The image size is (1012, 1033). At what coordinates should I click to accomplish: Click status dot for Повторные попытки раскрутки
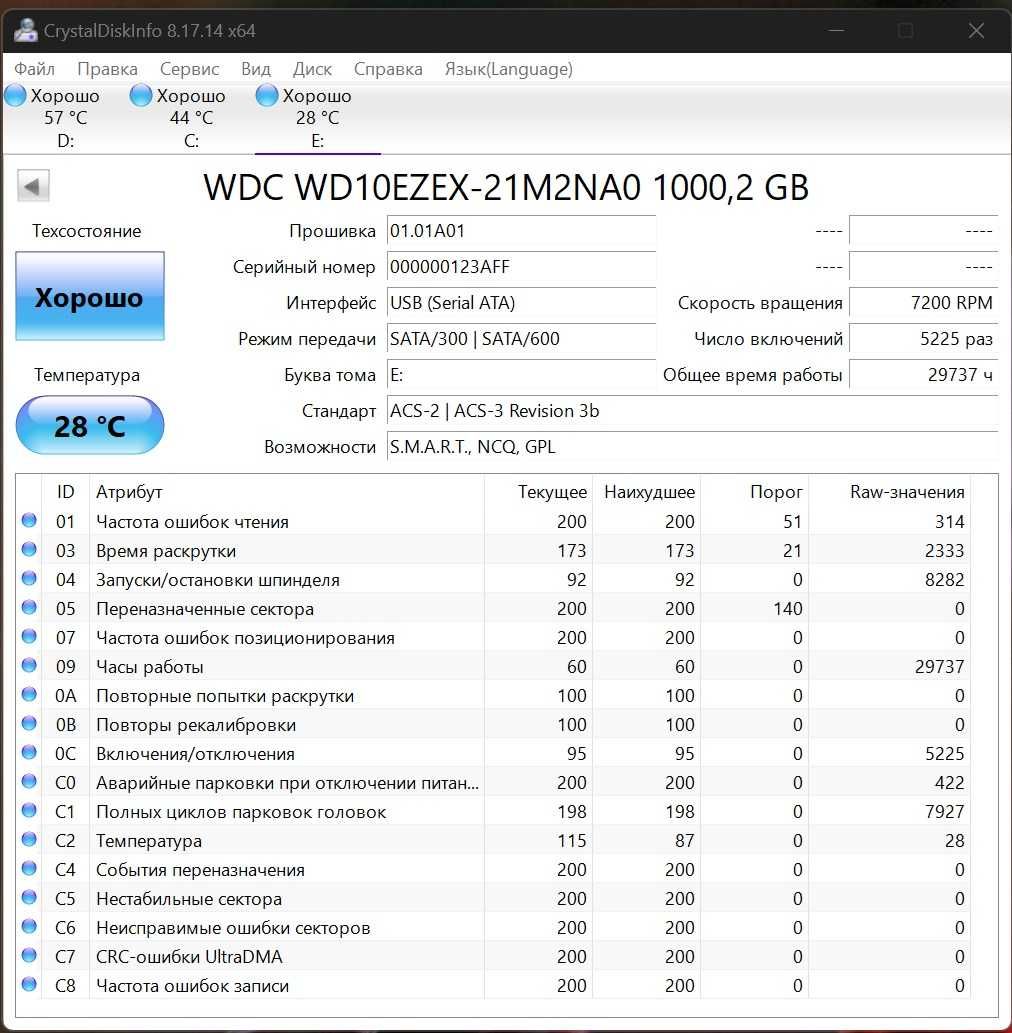(29, 694)
